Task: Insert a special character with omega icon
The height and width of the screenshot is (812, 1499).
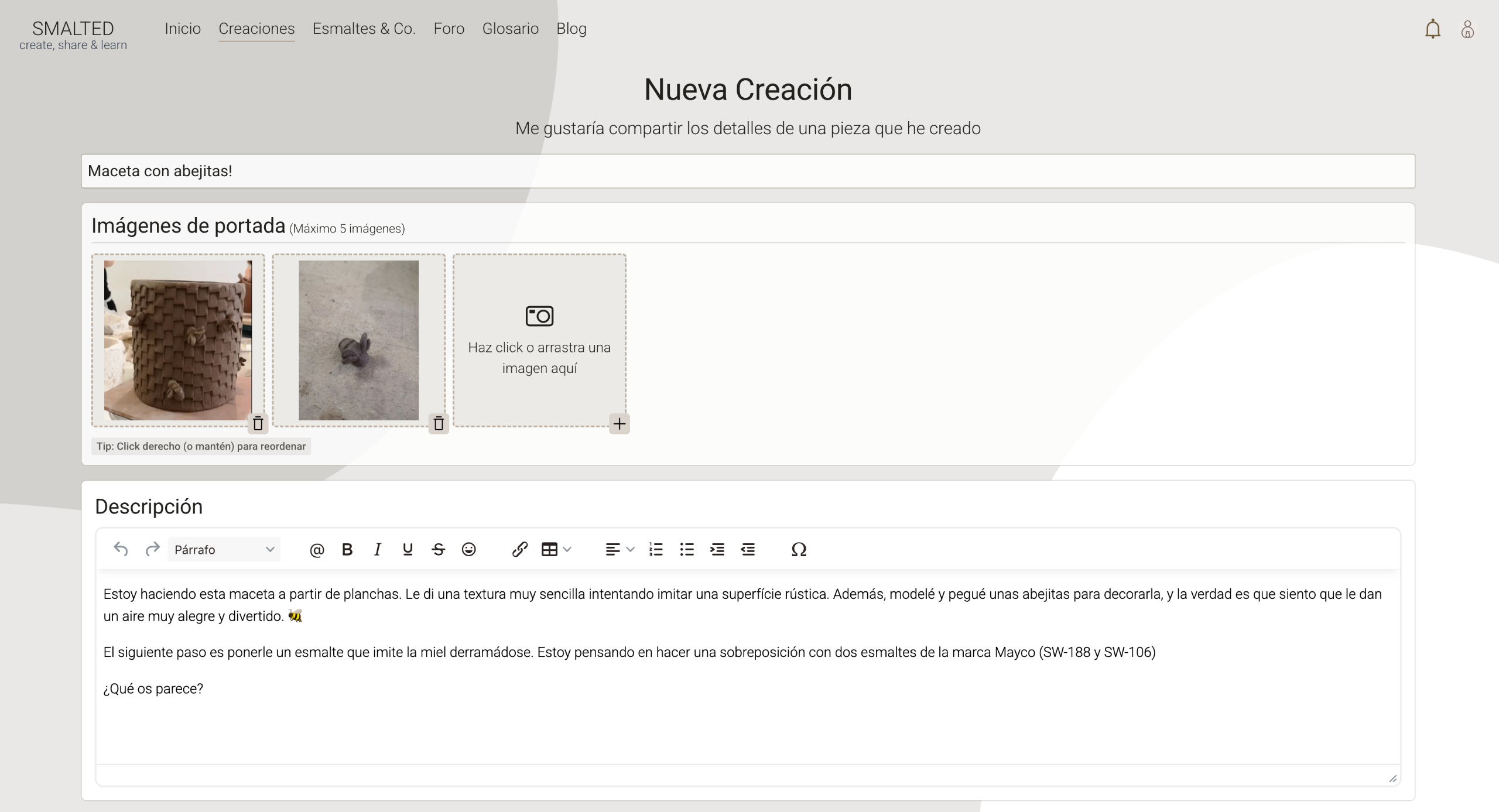Action: (x=799, y=550)
